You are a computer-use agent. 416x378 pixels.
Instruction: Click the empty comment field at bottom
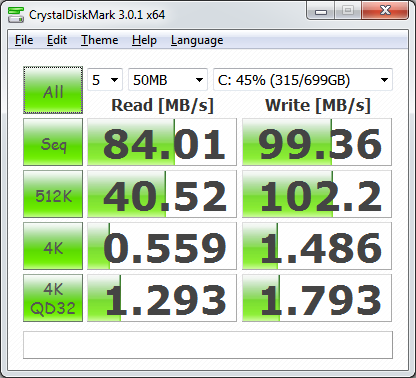pos(208,345)
